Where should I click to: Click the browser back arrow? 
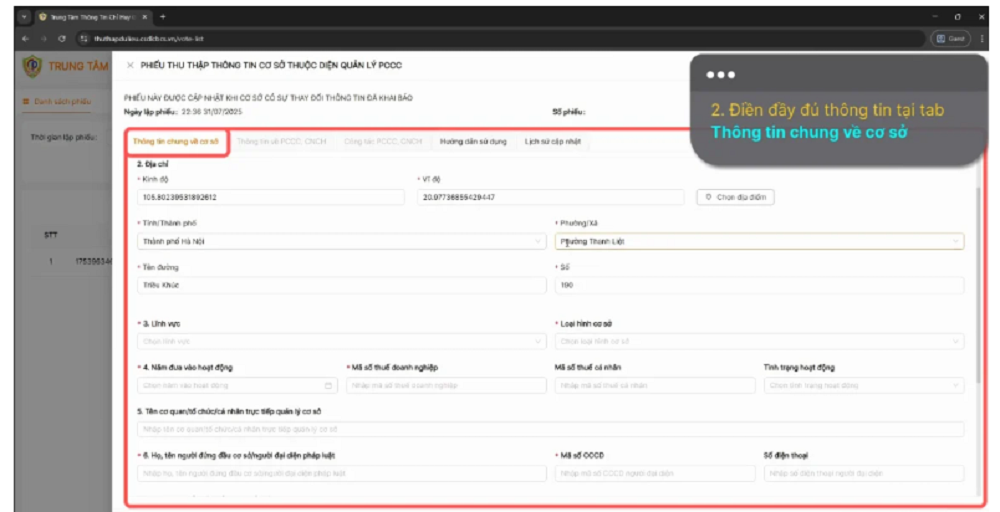click(x=26, y=38)
